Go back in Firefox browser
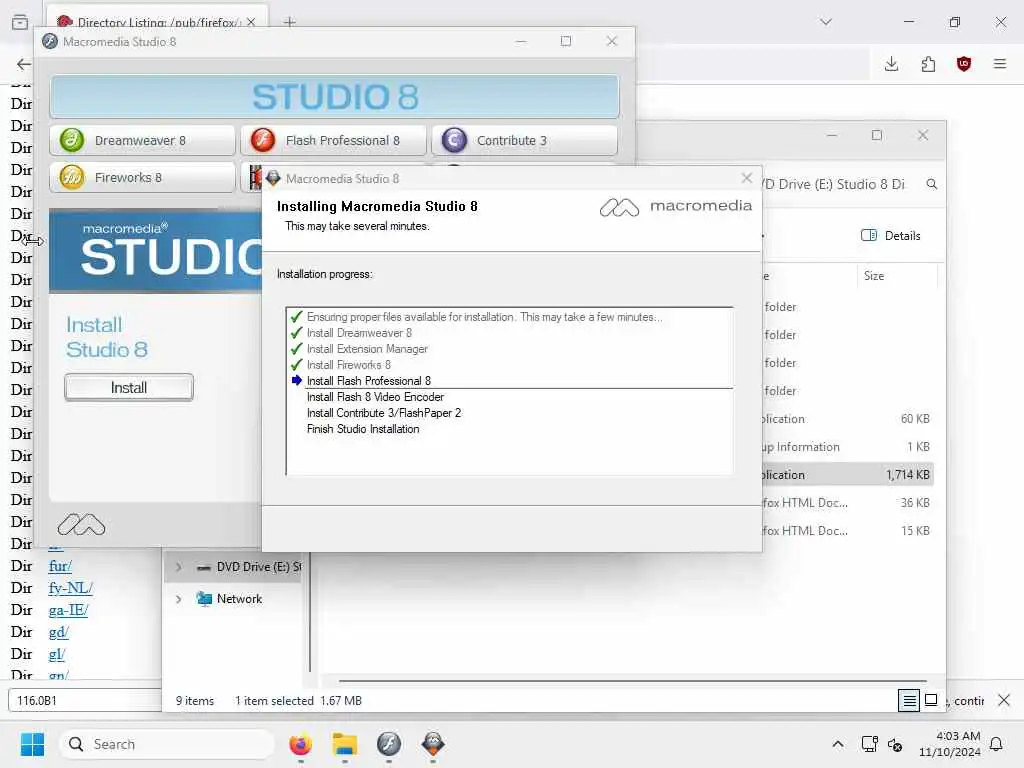 tap(24, 64)
